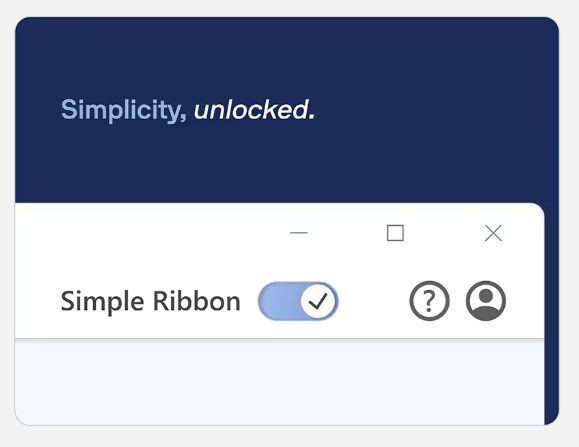Toggle the Simple Ribbon switch

298,301
